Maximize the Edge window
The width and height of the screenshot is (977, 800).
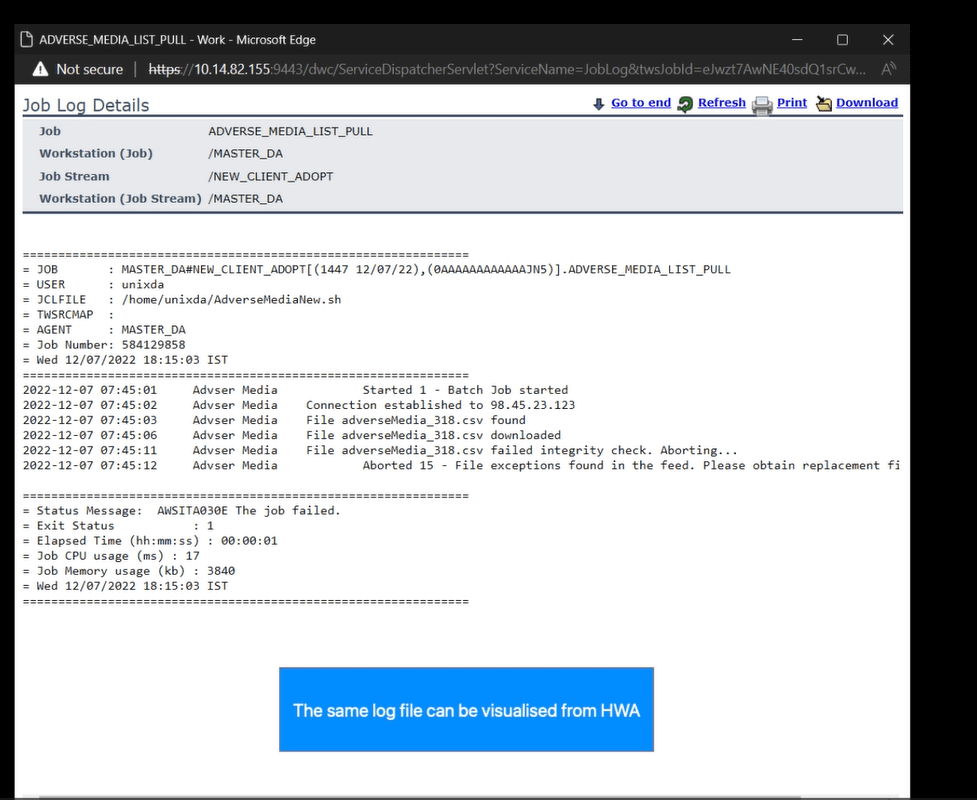(x=842, y=40)
